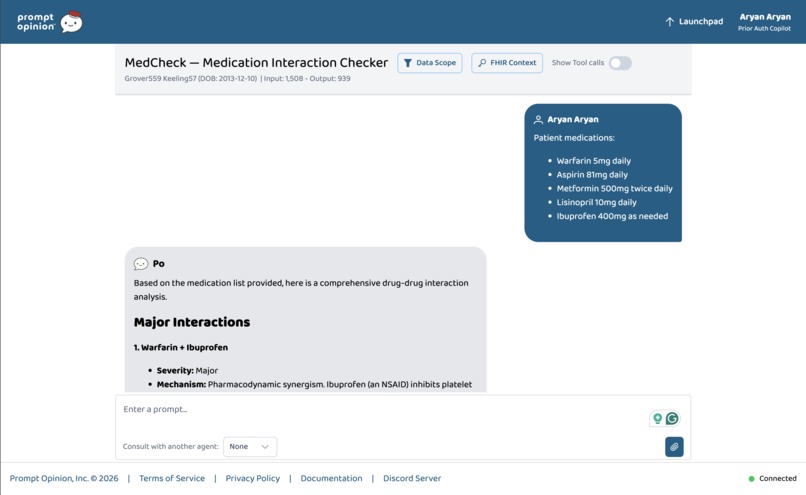
Task: Click the paperclip attach file button
Action: 674,447
